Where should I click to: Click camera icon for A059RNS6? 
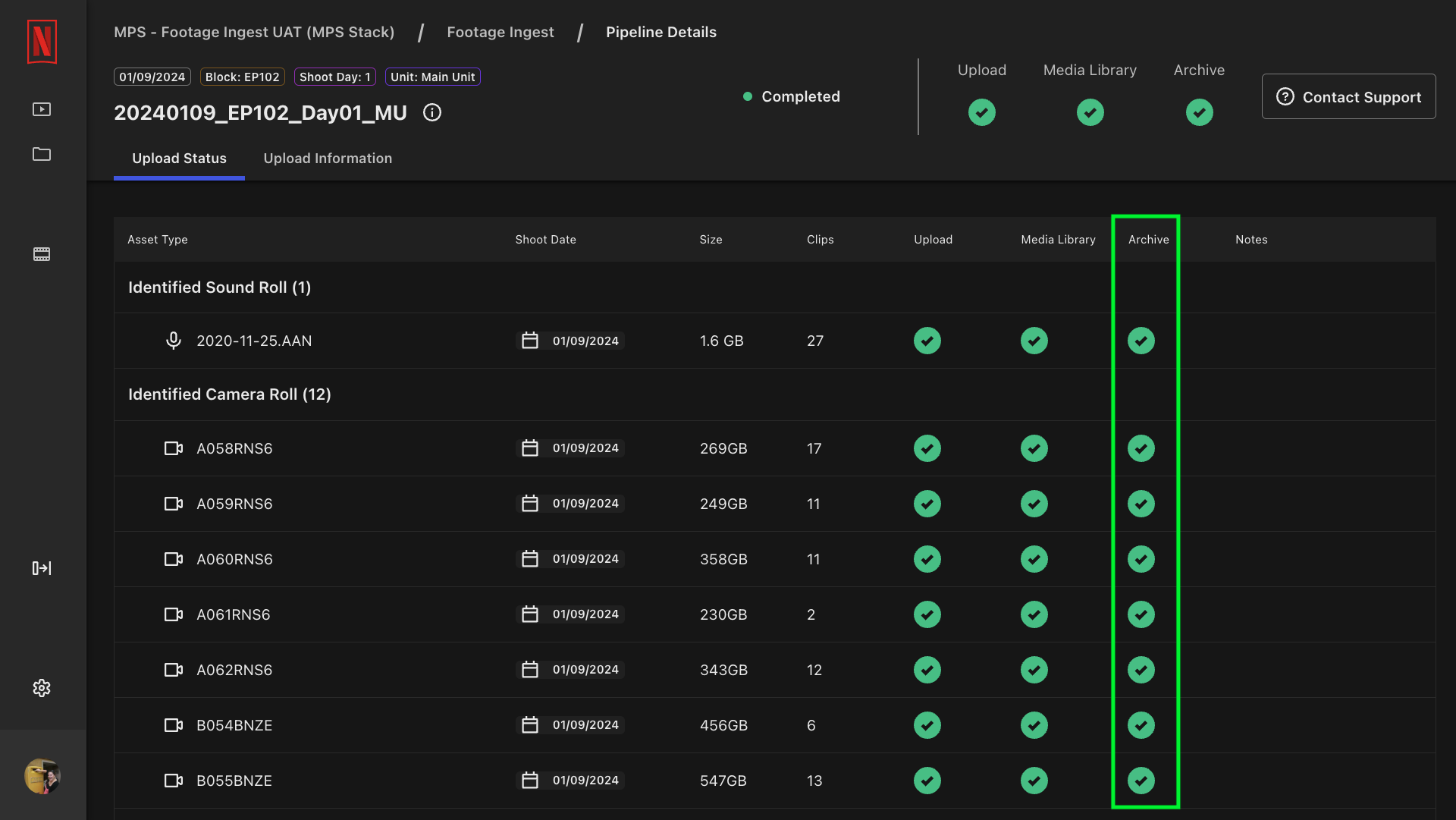(x=174, y=504)
